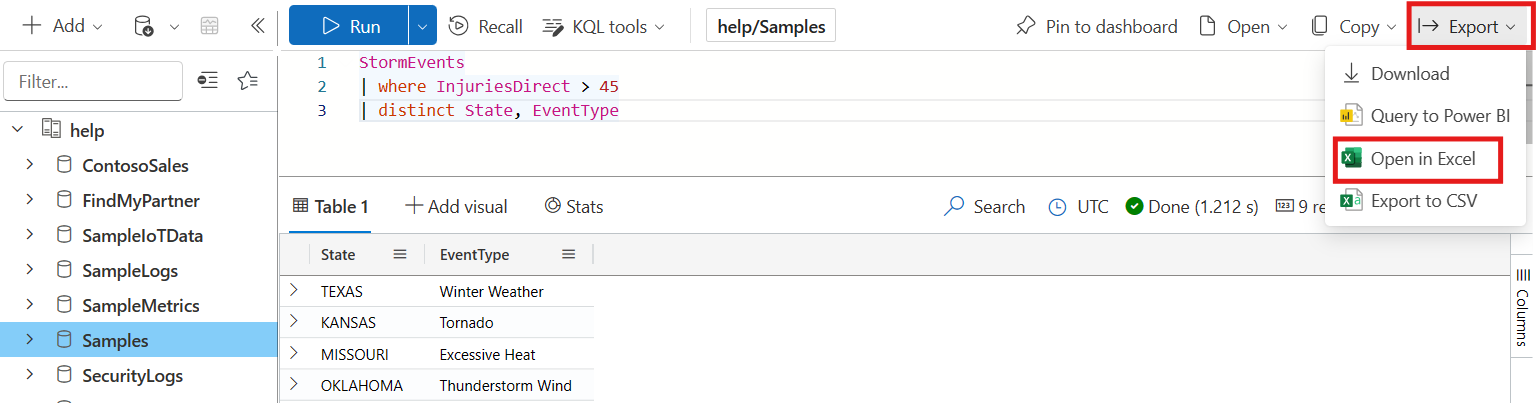The height and width of the screenshot is (403, 1537).
Task: Open the Copy dropdown
Action: [x=1356, y=27]
